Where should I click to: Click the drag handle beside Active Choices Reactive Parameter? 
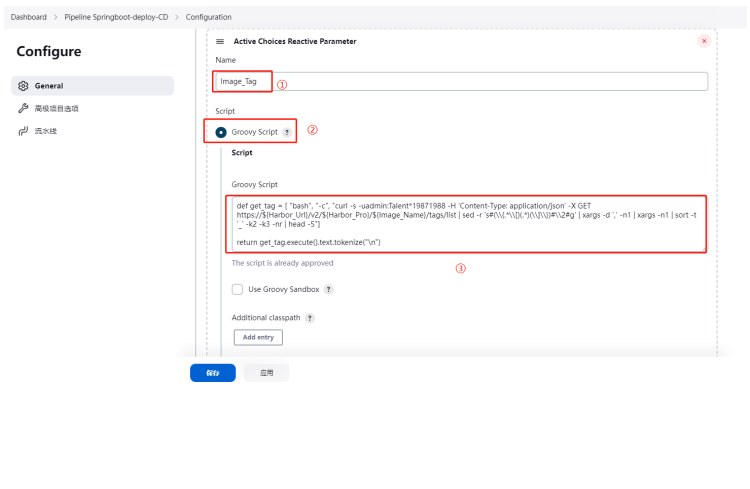(220, 41)
